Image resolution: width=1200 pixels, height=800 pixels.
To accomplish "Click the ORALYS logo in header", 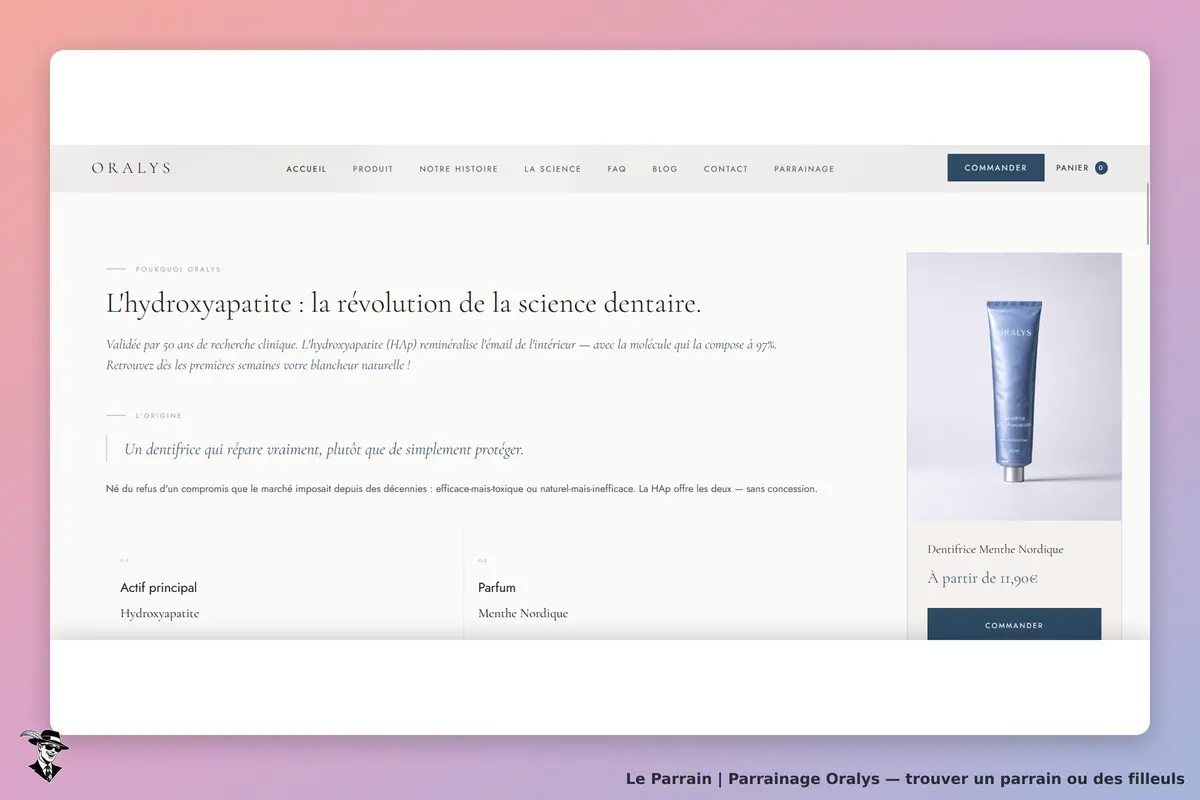I will 131,168.
